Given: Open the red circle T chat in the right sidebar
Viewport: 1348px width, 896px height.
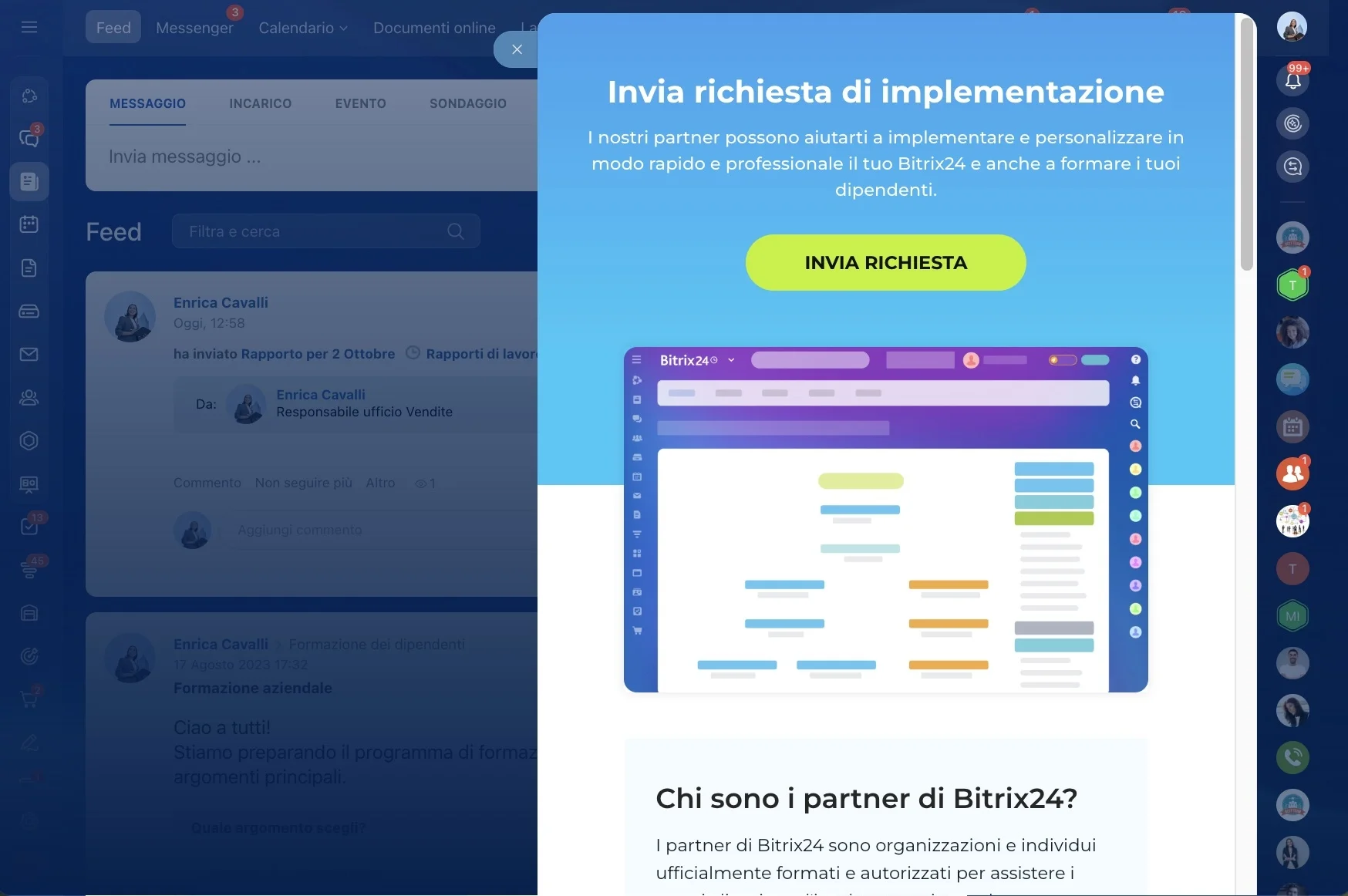Looking at the screenshot, I should pos(1293,569).
